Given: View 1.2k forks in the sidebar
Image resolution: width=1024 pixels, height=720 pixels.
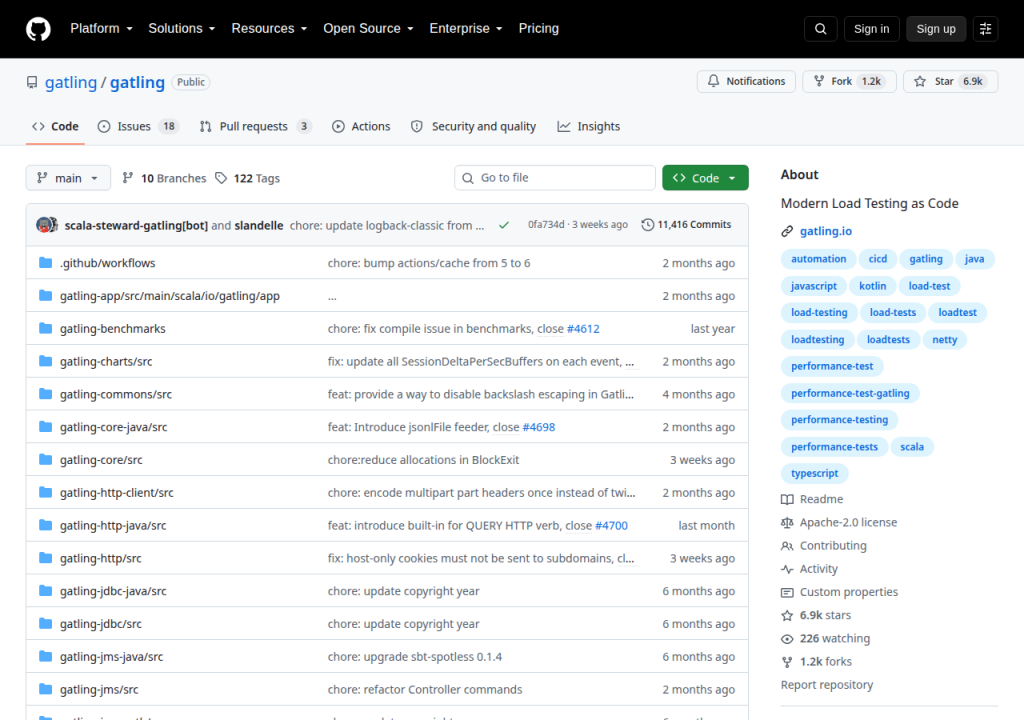Looking at the screenshot, I should pyautogui.click(x=816, y=661).
